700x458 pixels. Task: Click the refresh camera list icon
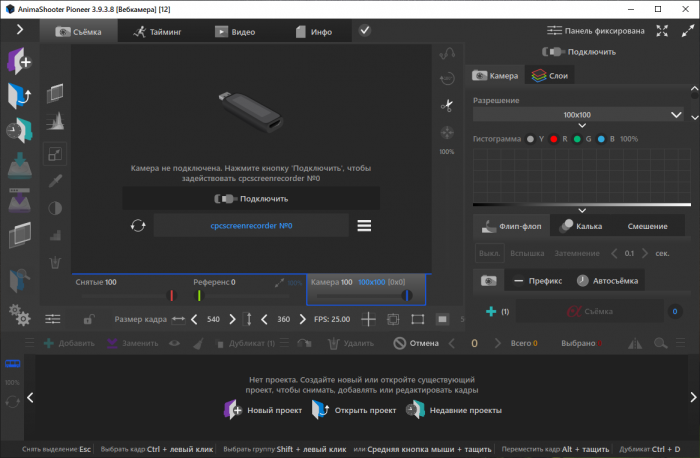coord(137,226)
